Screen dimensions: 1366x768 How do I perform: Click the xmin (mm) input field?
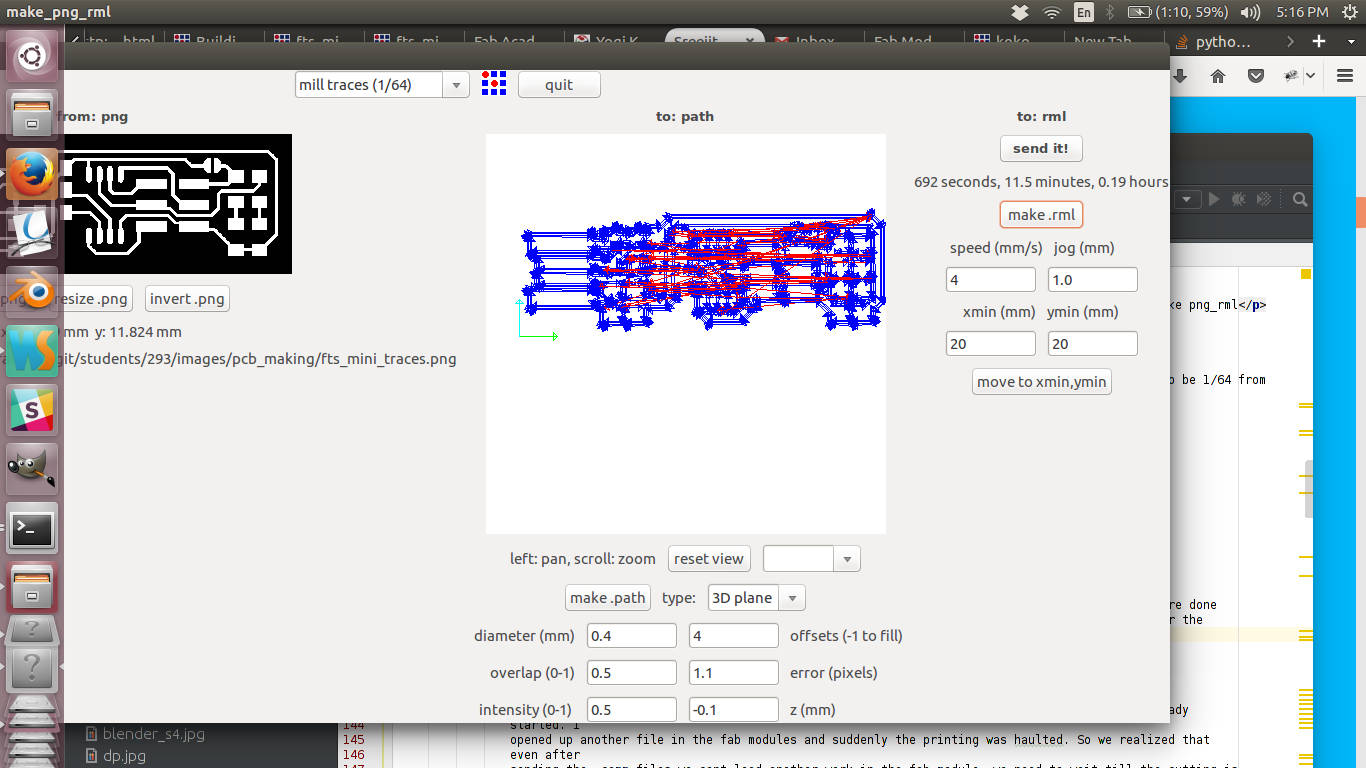pos(991,344)
